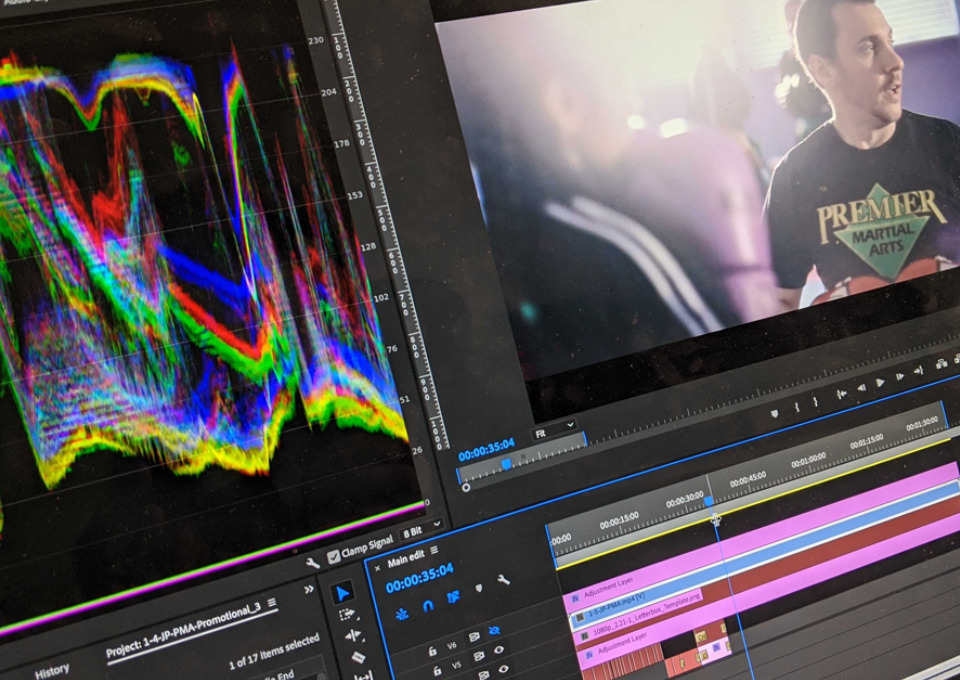
Task: Toggle Linked Selection in timeline
Action: (453, 597)
